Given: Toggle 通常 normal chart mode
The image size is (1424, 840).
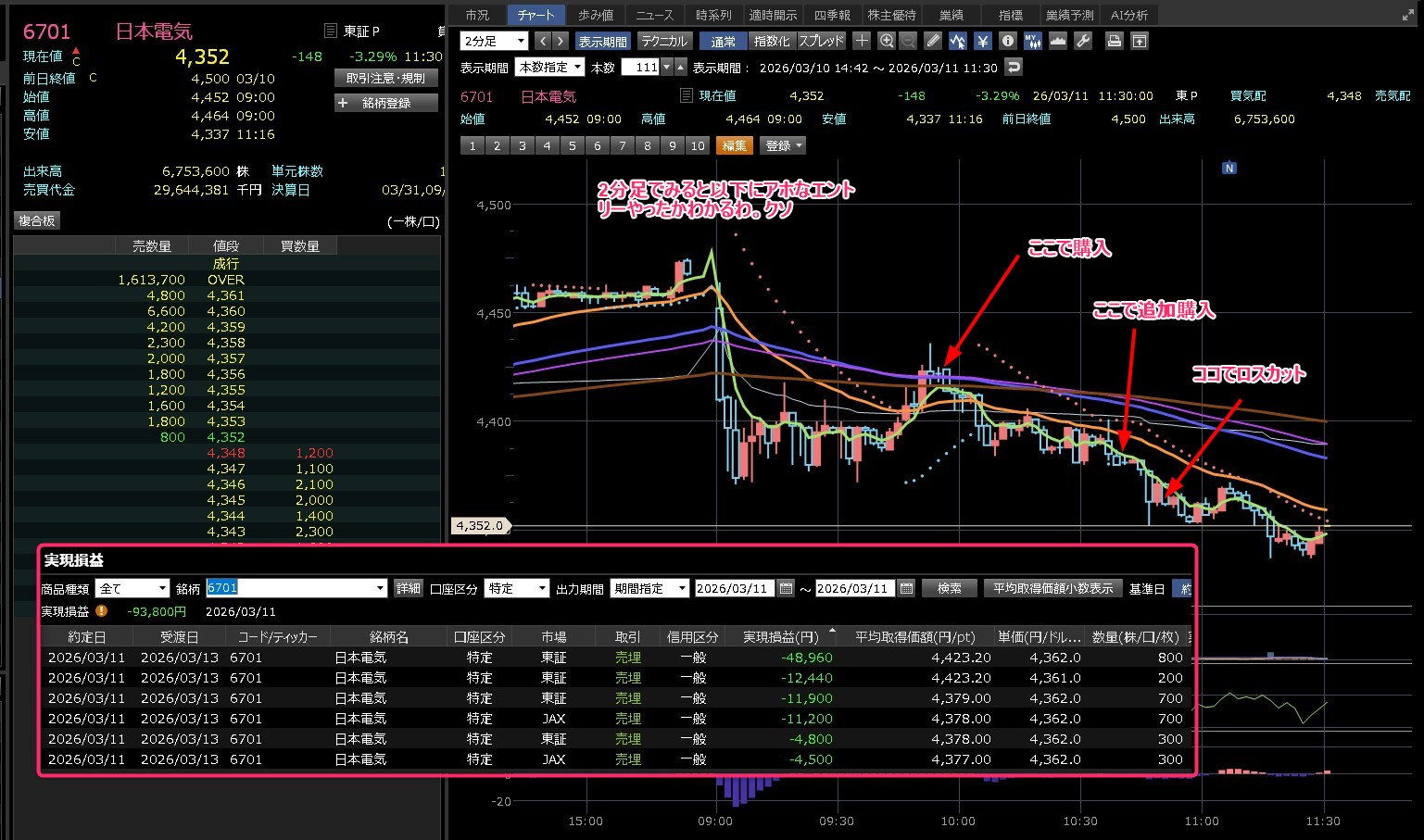Looking at the screenshot, I should pyautogui.click(x=723, y=41).
